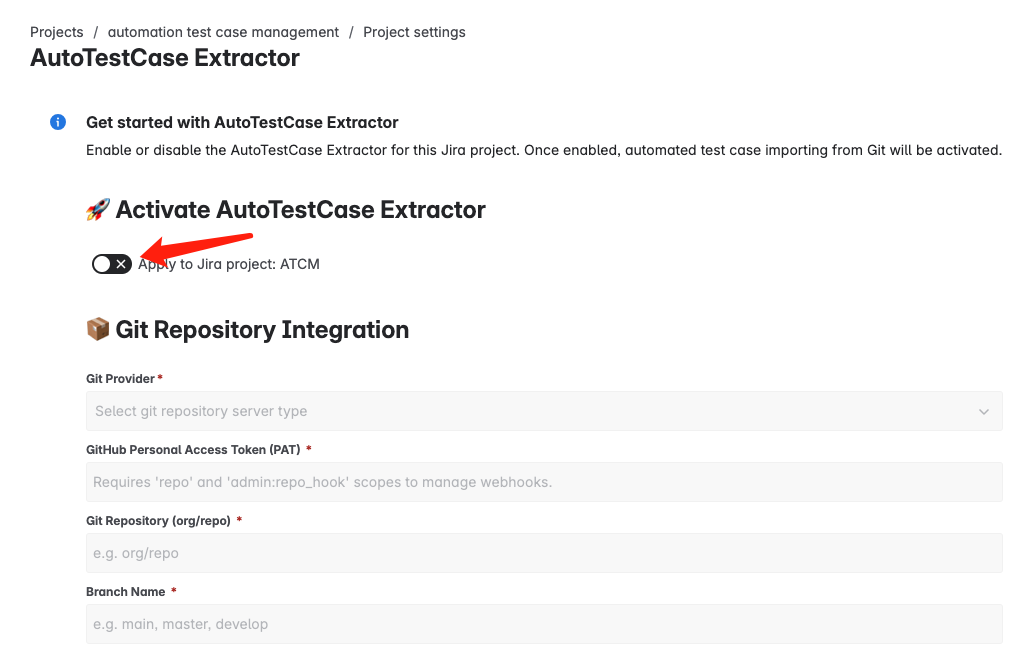Viewport: 1027px width, 652px height.
Task: Open automation test case management breadcrumb
Action: (x=223, y=32)
